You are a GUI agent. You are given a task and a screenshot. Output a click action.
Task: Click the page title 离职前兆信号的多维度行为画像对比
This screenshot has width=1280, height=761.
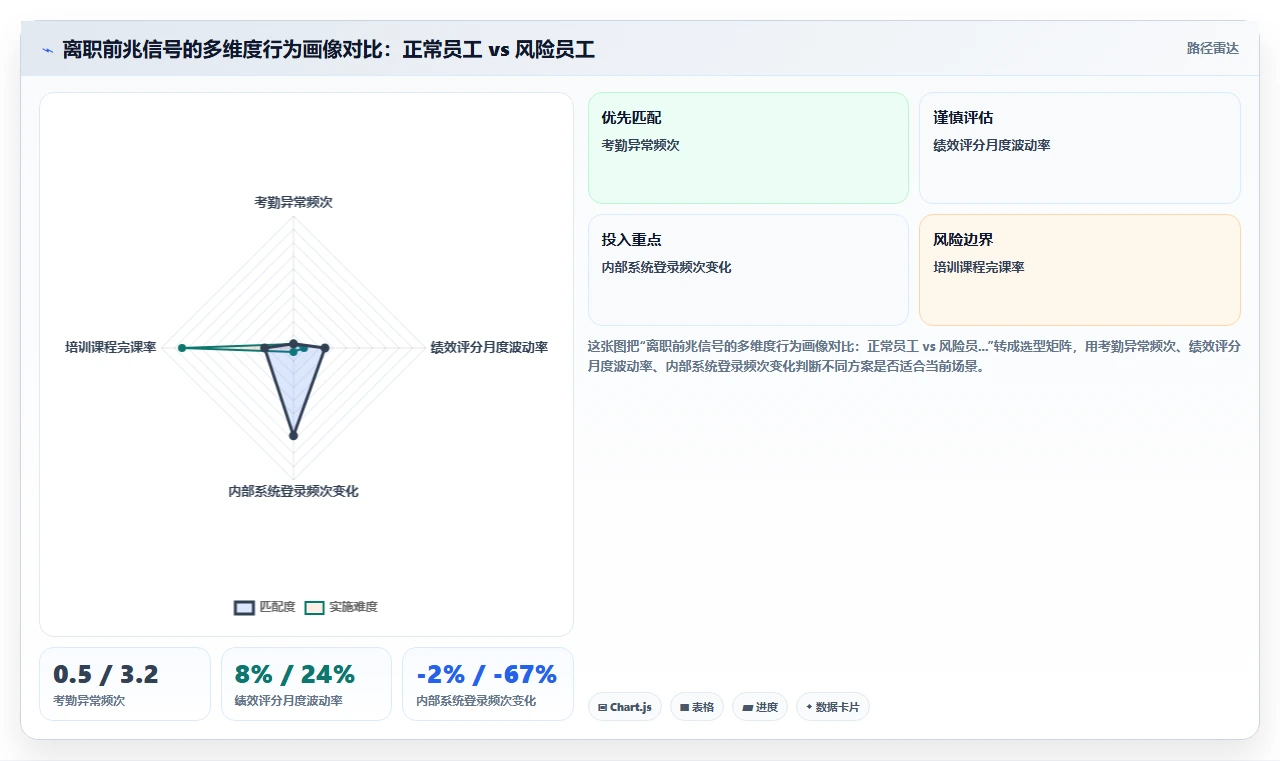coord(328,49)
